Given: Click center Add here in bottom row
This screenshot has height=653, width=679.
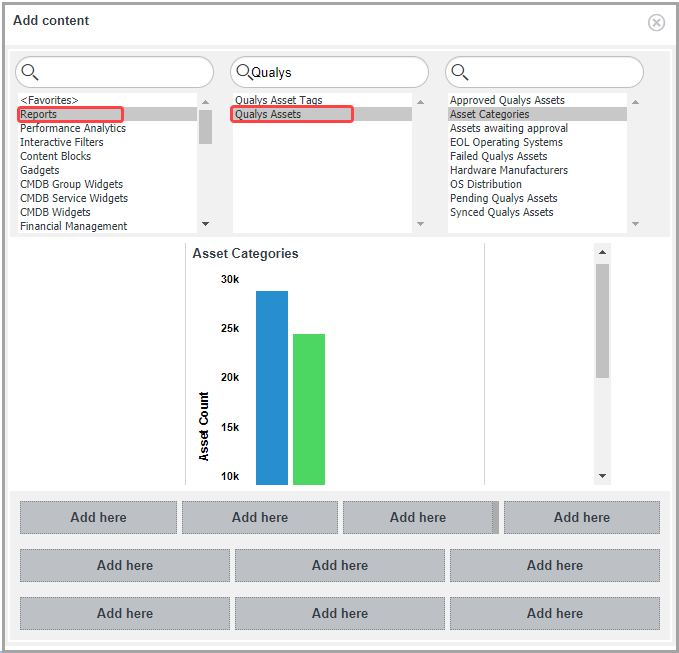Looking at the screenshot, I should [x=340, y=614].
